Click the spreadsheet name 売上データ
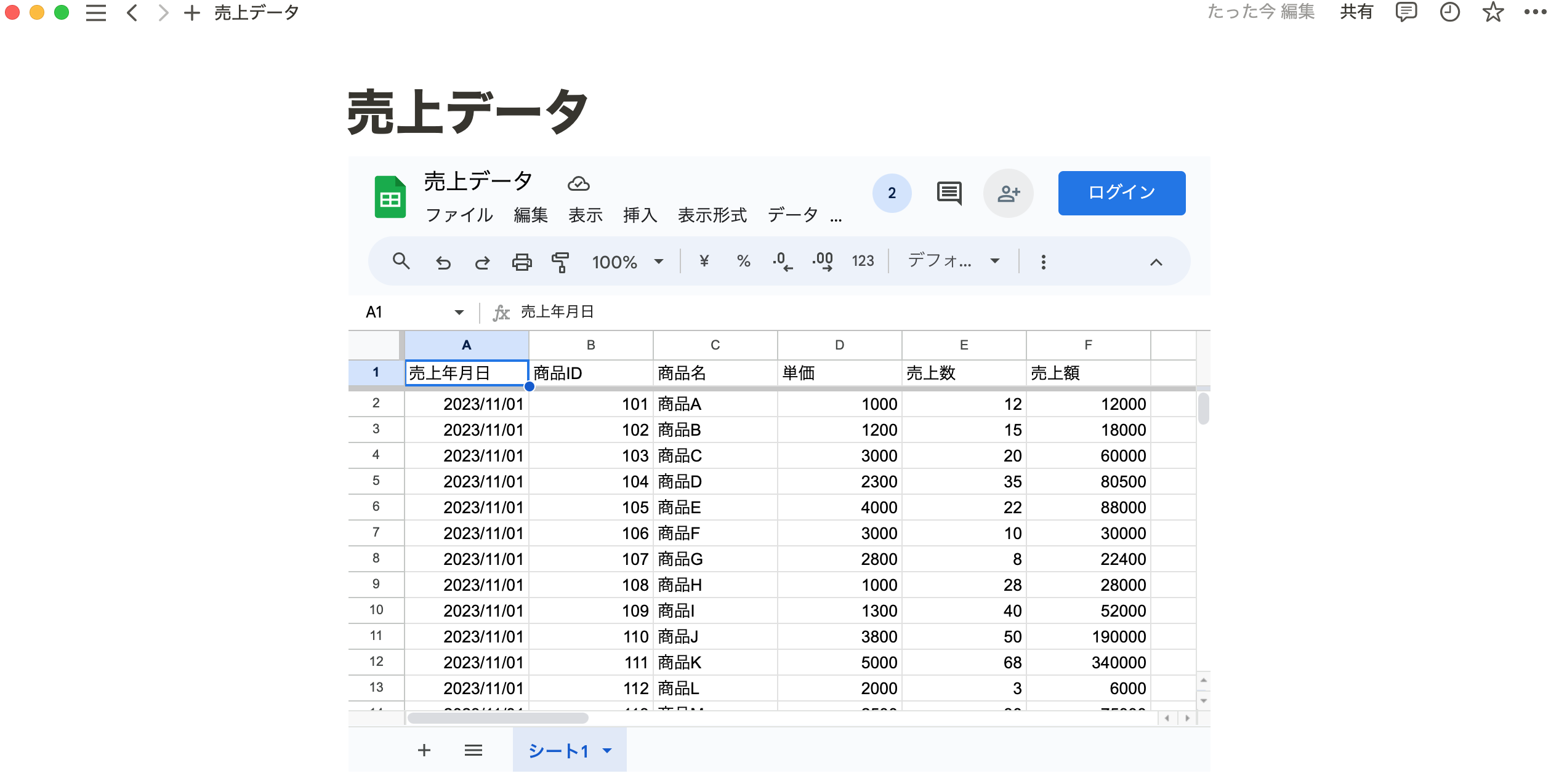Viewport: 1559px width, 784px height. click(478, 182)
